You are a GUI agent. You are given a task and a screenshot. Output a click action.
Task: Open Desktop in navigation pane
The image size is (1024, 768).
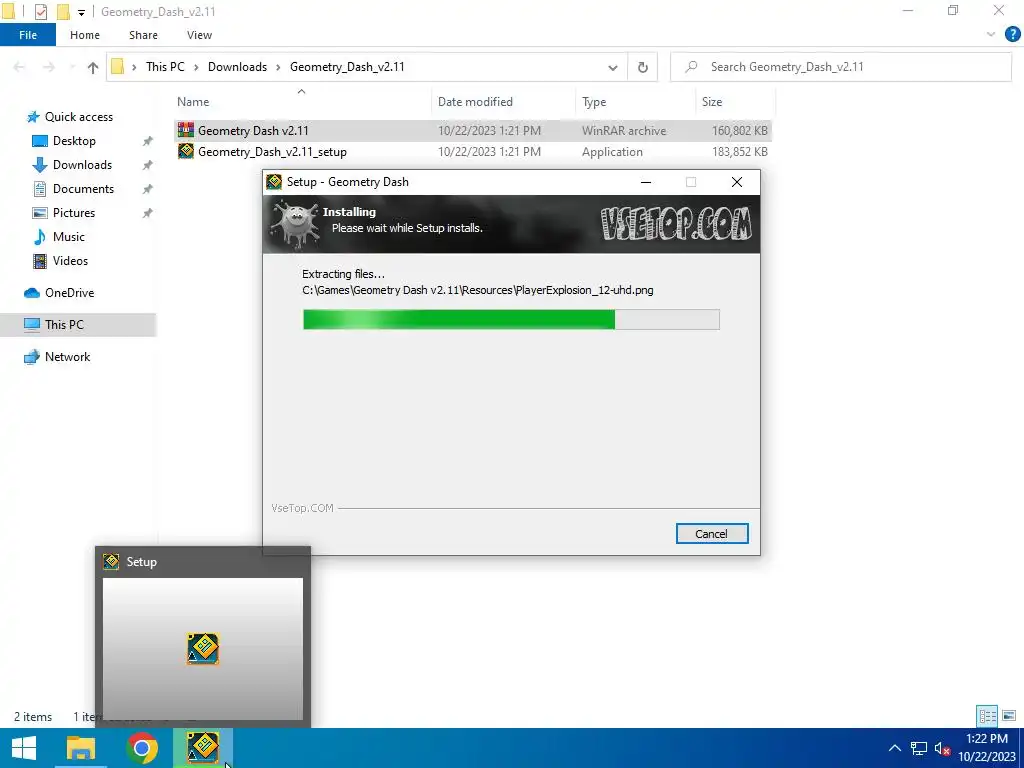click(x=74, y=141)
